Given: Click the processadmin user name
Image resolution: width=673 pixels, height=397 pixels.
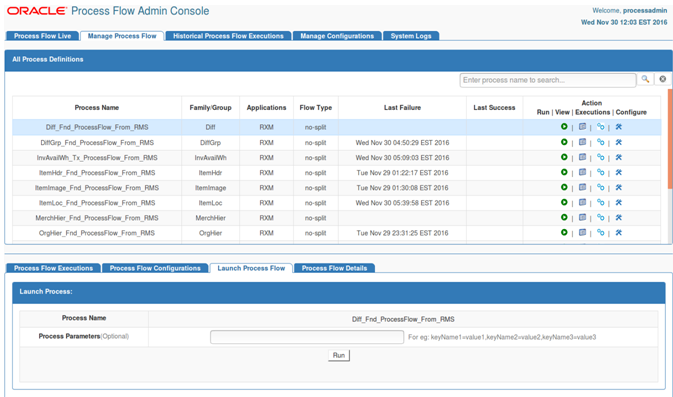Looking at the screenshot, I should pyautogui.click(x=645, y=11).
